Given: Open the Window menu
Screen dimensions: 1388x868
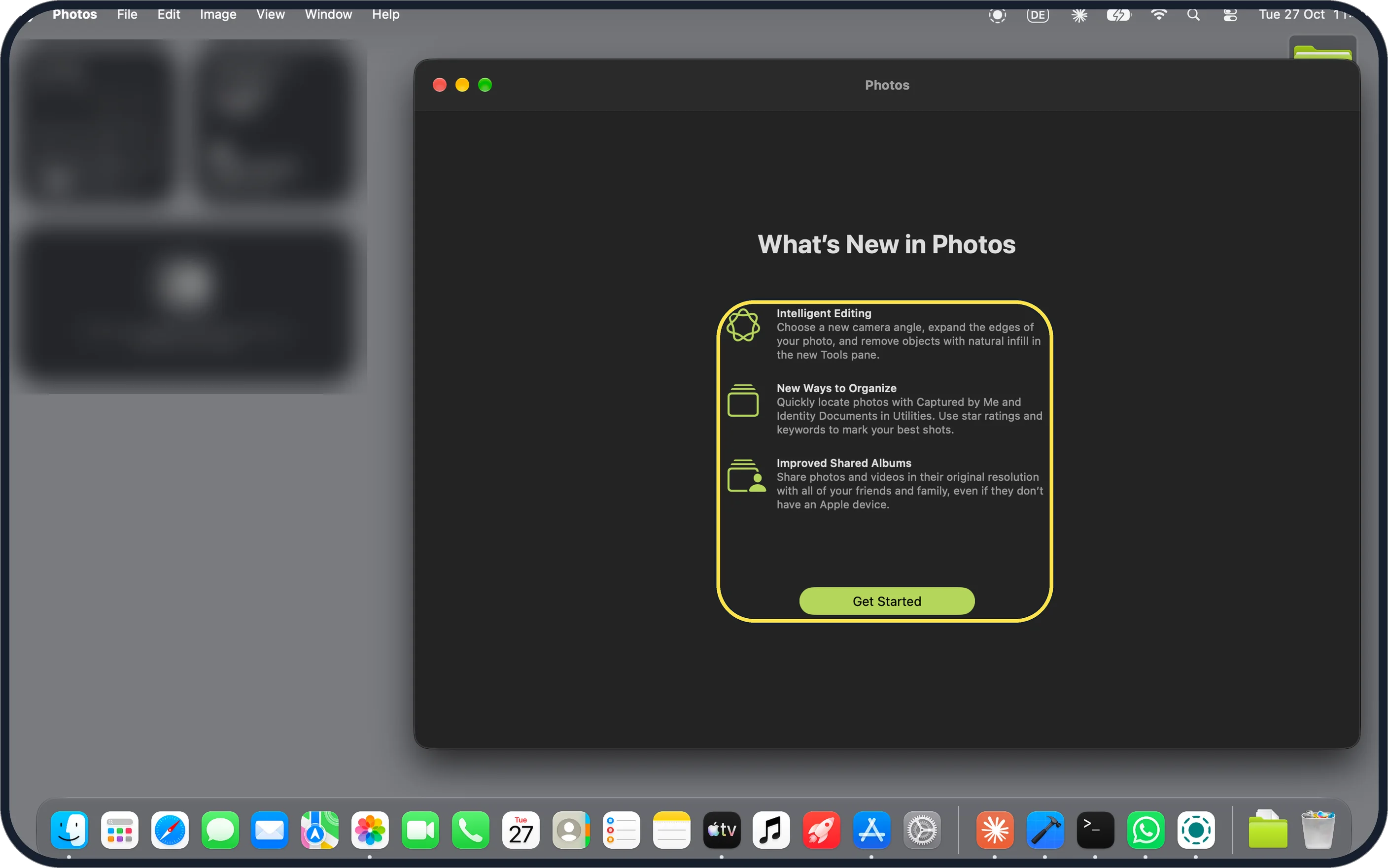Looking at the screenshot, I should (328, 14).
